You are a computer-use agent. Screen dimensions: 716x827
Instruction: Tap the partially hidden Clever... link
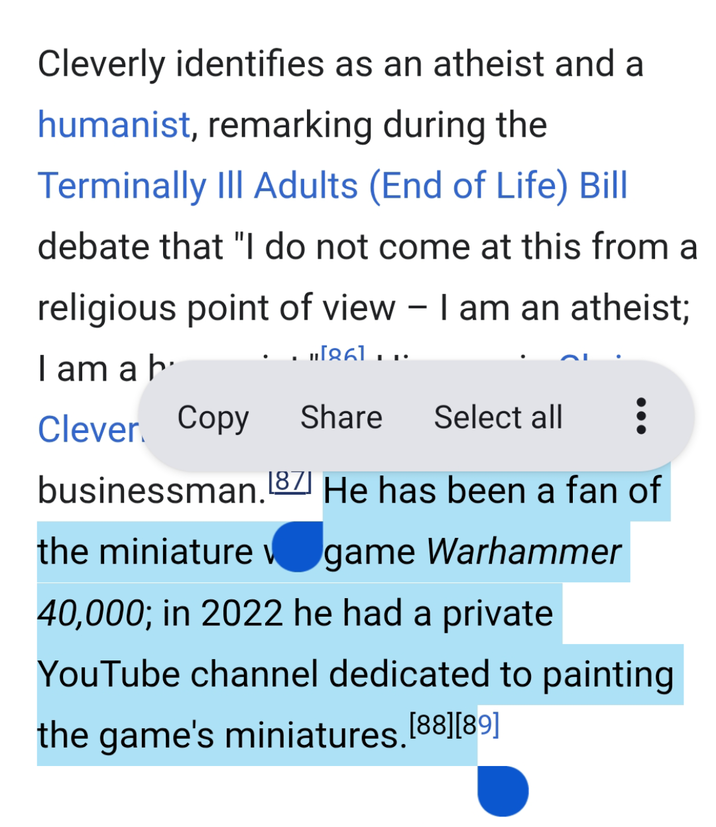pyautogui.click(x=90, y=429)
